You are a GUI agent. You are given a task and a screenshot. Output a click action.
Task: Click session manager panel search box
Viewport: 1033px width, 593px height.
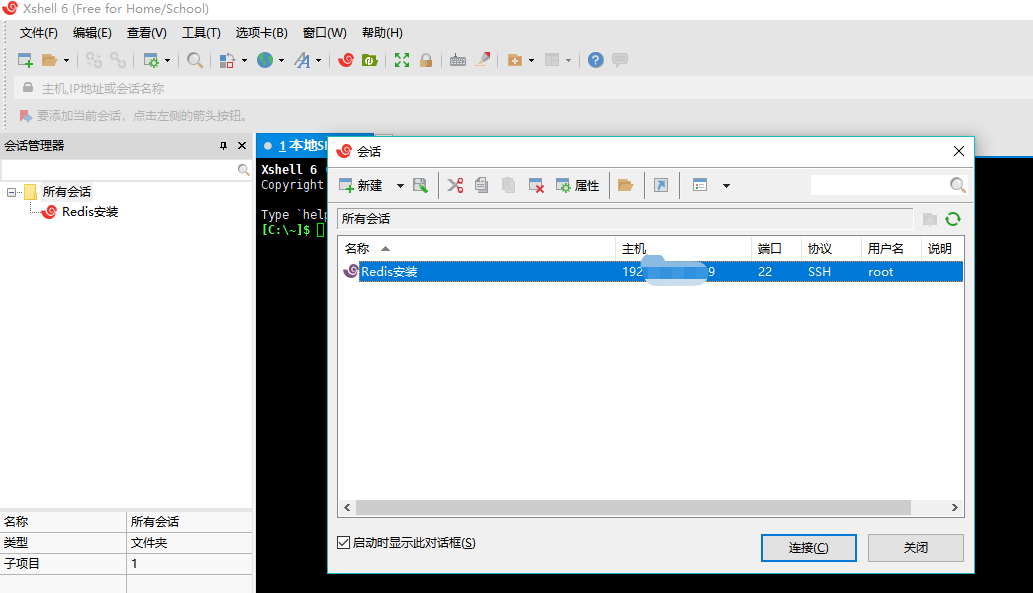[x=119, y=170]
